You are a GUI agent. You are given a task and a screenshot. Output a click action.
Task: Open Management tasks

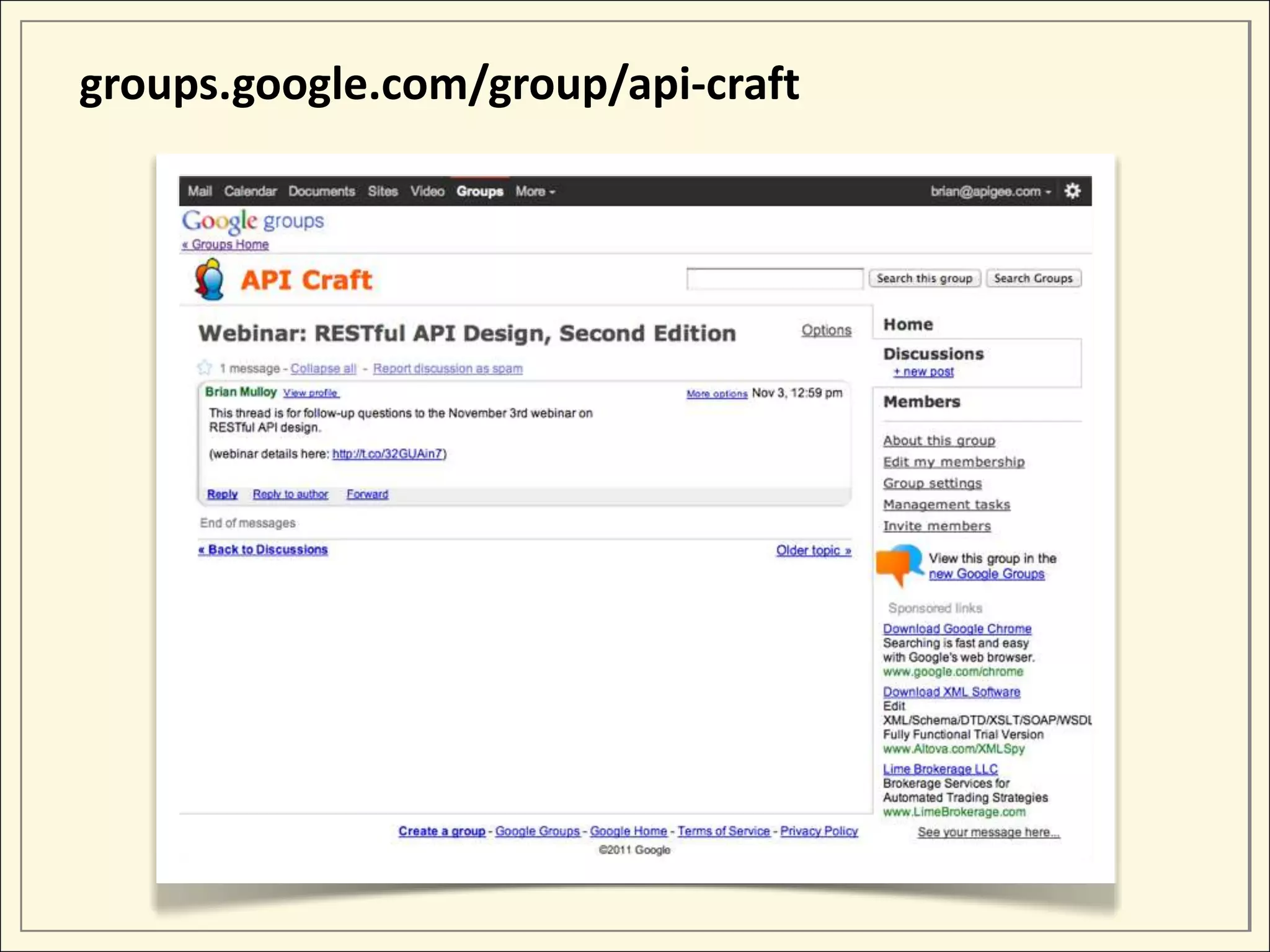946,505
